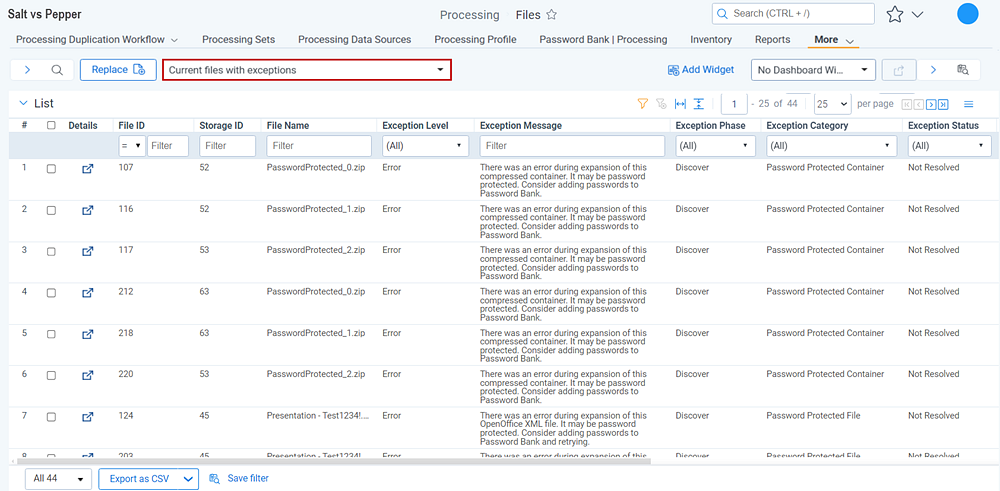Check the box for row 1 file 107
The image size is (1000, 491).
click(51, 169)
